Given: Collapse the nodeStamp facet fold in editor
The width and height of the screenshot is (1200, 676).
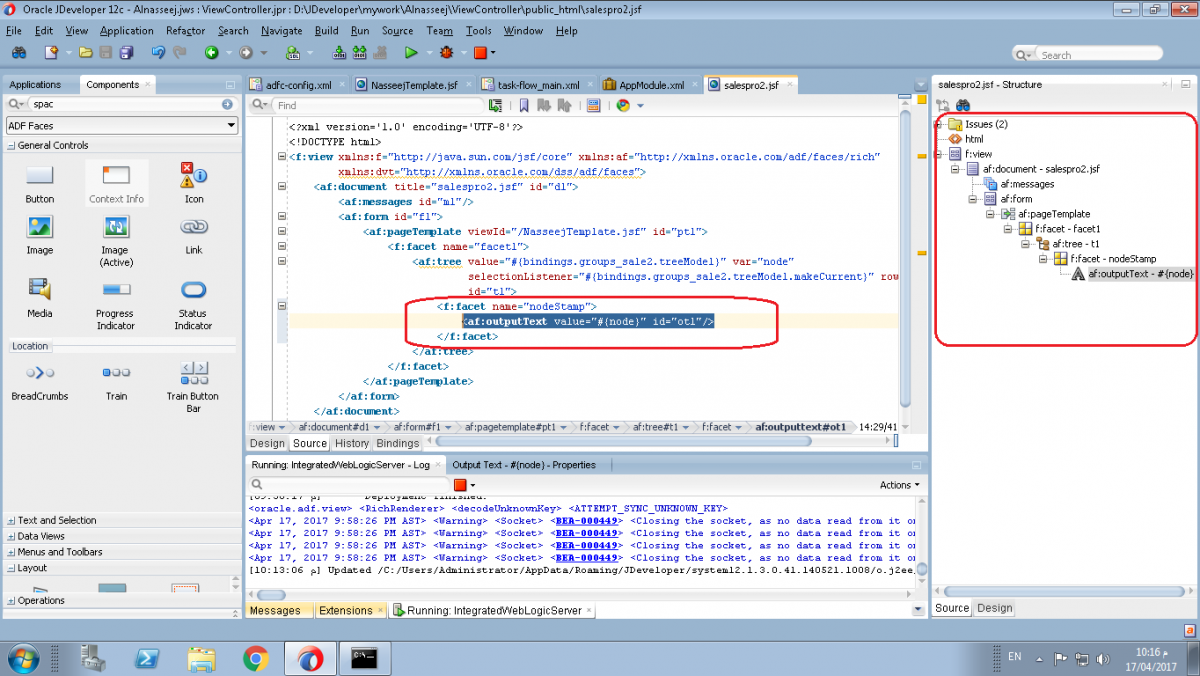Looking at the screenshot, I should [282, 306].
